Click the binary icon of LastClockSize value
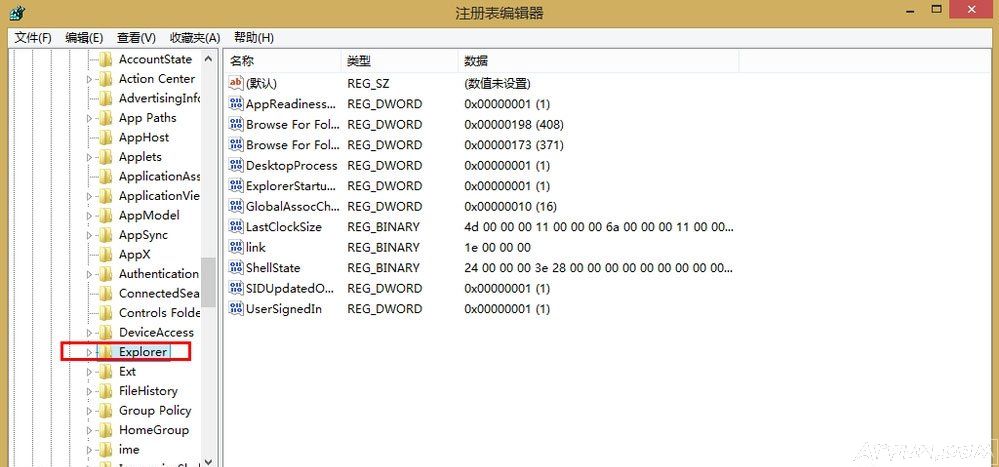999x467 pixels. click(236, 227)
